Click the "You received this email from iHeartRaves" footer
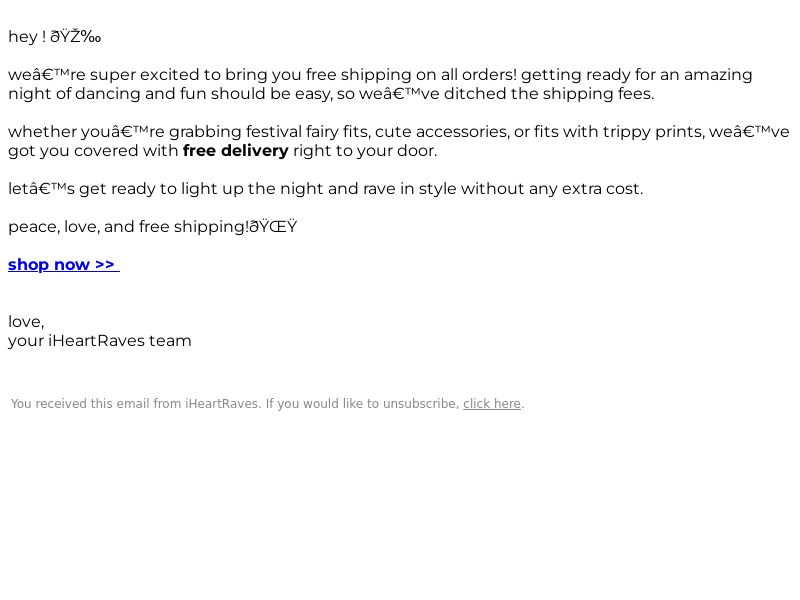 (x=136, y=404)
